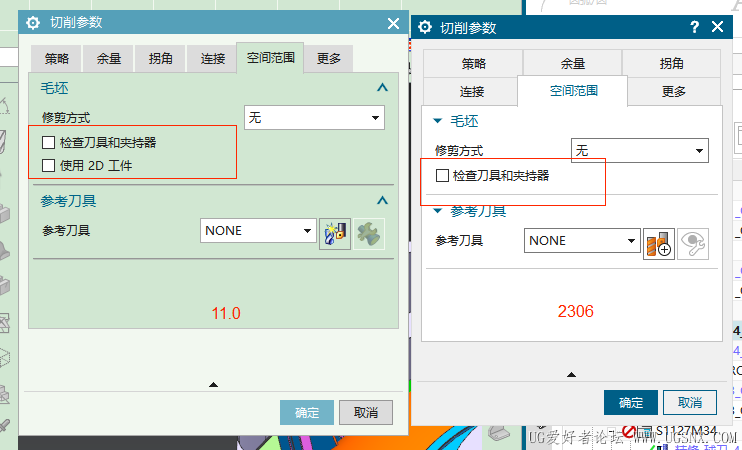Viewport: 742px width, 450px height.
Task: Click the help question mark in the 2306 dialog
Action: 694,27
